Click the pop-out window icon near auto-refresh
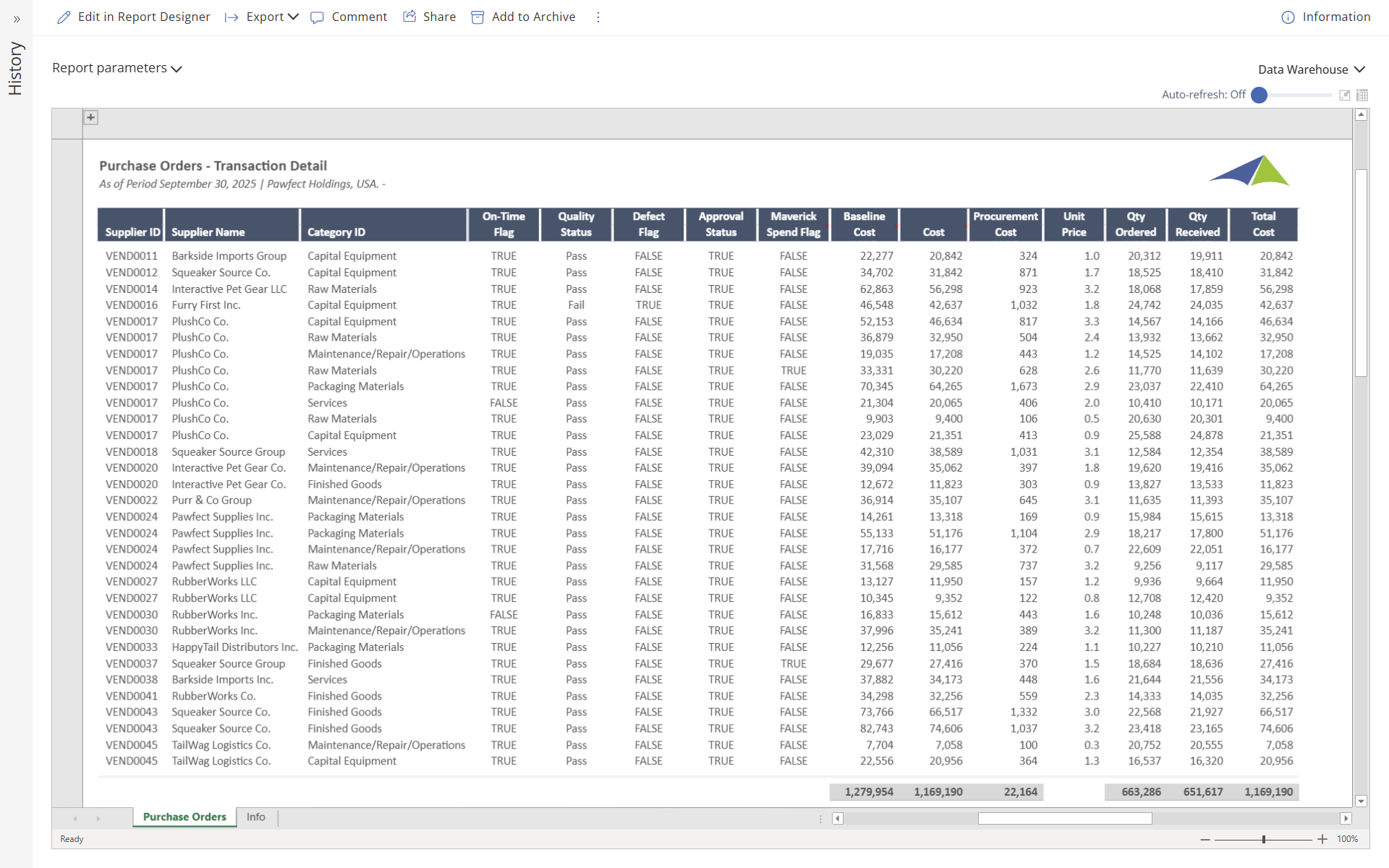Image resolution: width=1389 pixels, height=868 pixels. pyautogui.click(x=1345, y=95)
